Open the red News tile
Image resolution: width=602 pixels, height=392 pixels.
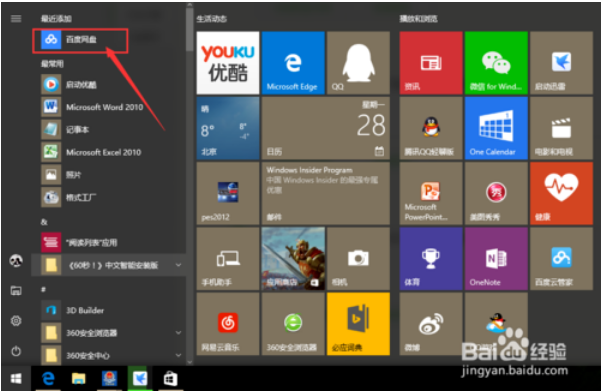[x=431, y=63]
